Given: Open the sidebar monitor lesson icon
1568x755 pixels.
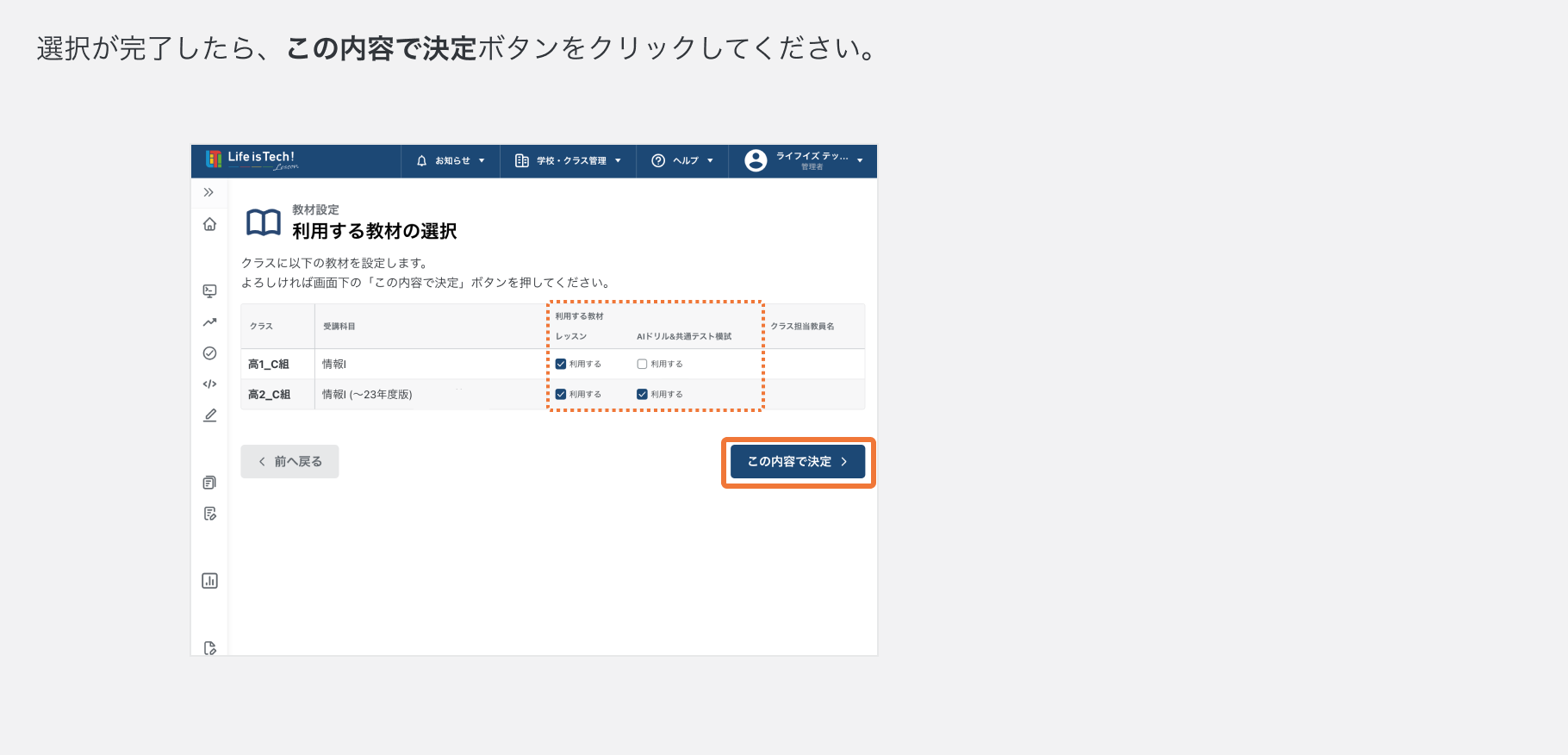Looking at the screenshot, I should (209, 290).
